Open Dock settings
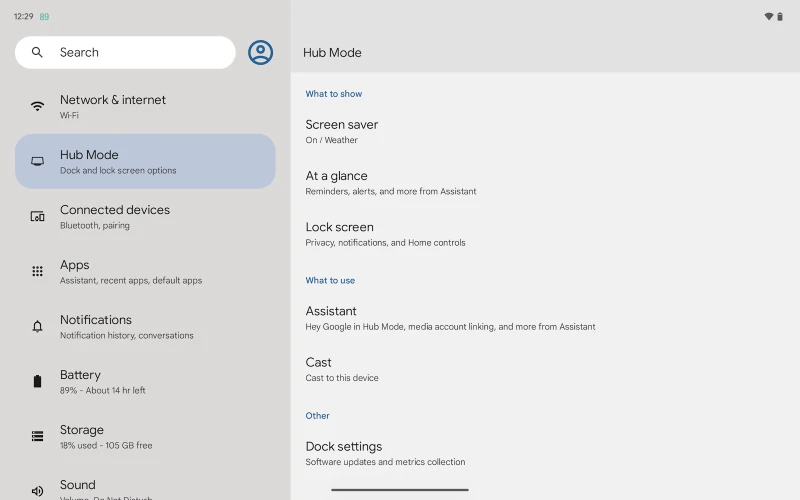 tap(344, 453)
